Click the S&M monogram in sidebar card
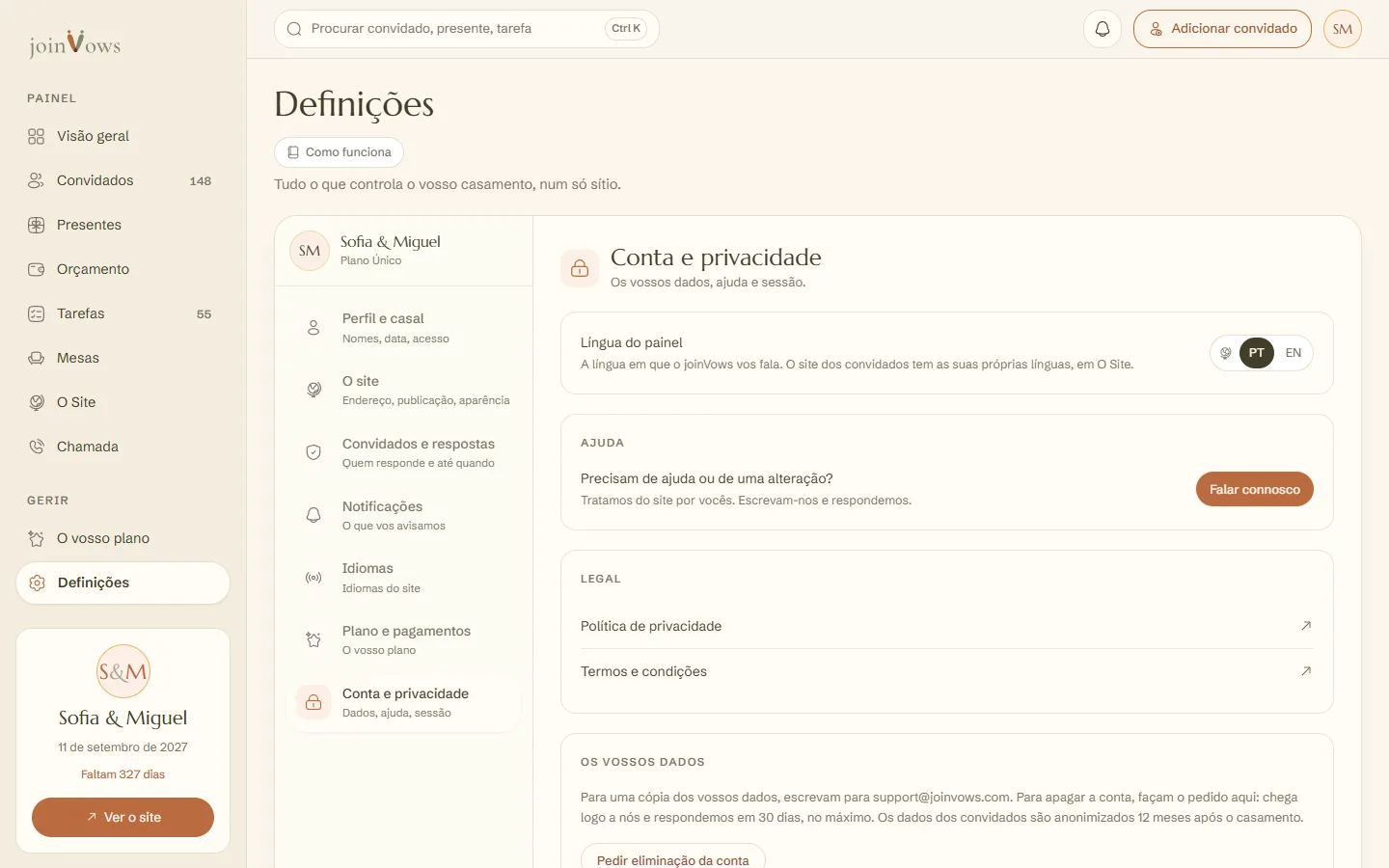 tap(123, 671)
